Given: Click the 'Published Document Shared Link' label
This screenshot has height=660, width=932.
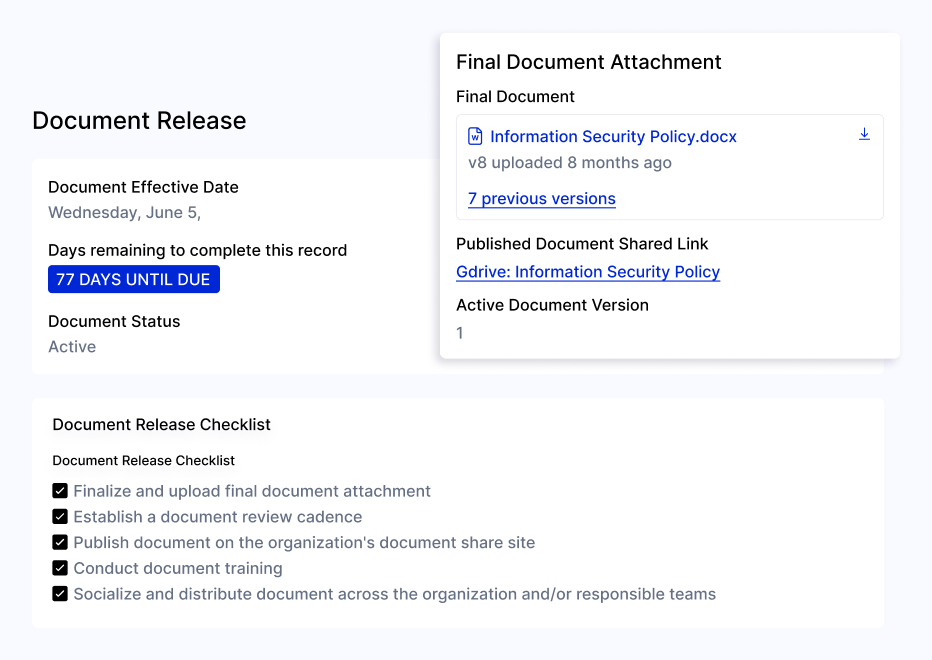Looking at the screenshot, I should [582, 244].
